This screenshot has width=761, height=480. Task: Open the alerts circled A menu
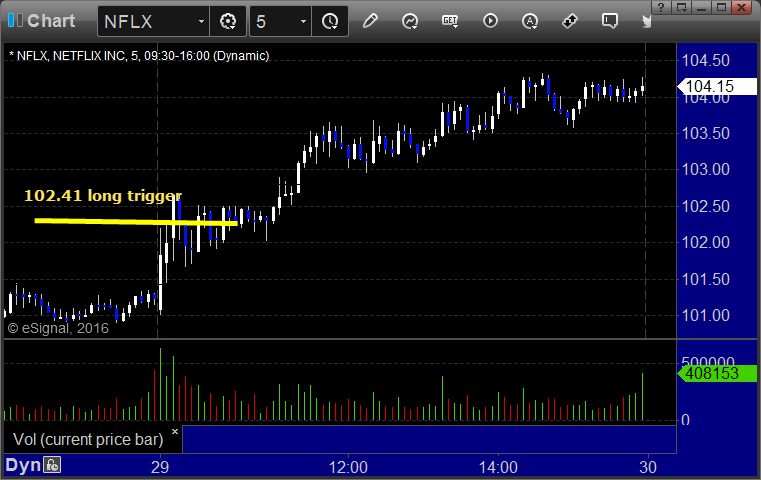pos(530,21)
